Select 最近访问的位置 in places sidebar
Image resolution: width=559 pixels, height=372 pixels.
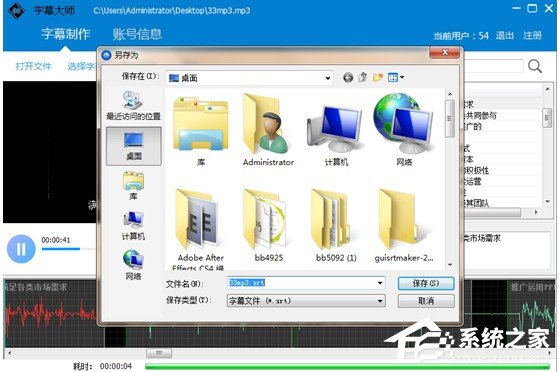pos(133,106)
